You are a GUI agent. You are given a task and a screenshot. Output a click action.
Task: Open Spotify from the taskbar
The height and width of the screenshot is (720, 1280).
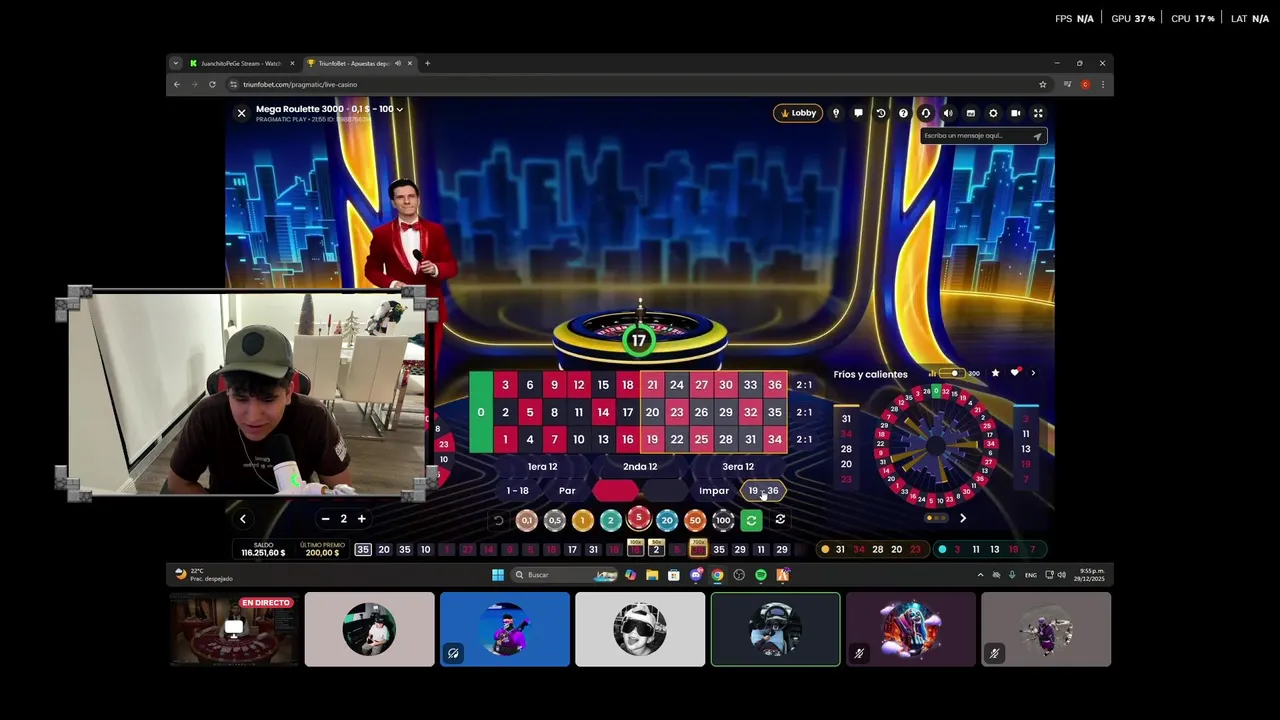pyautogui.click(x=761, y=575)
